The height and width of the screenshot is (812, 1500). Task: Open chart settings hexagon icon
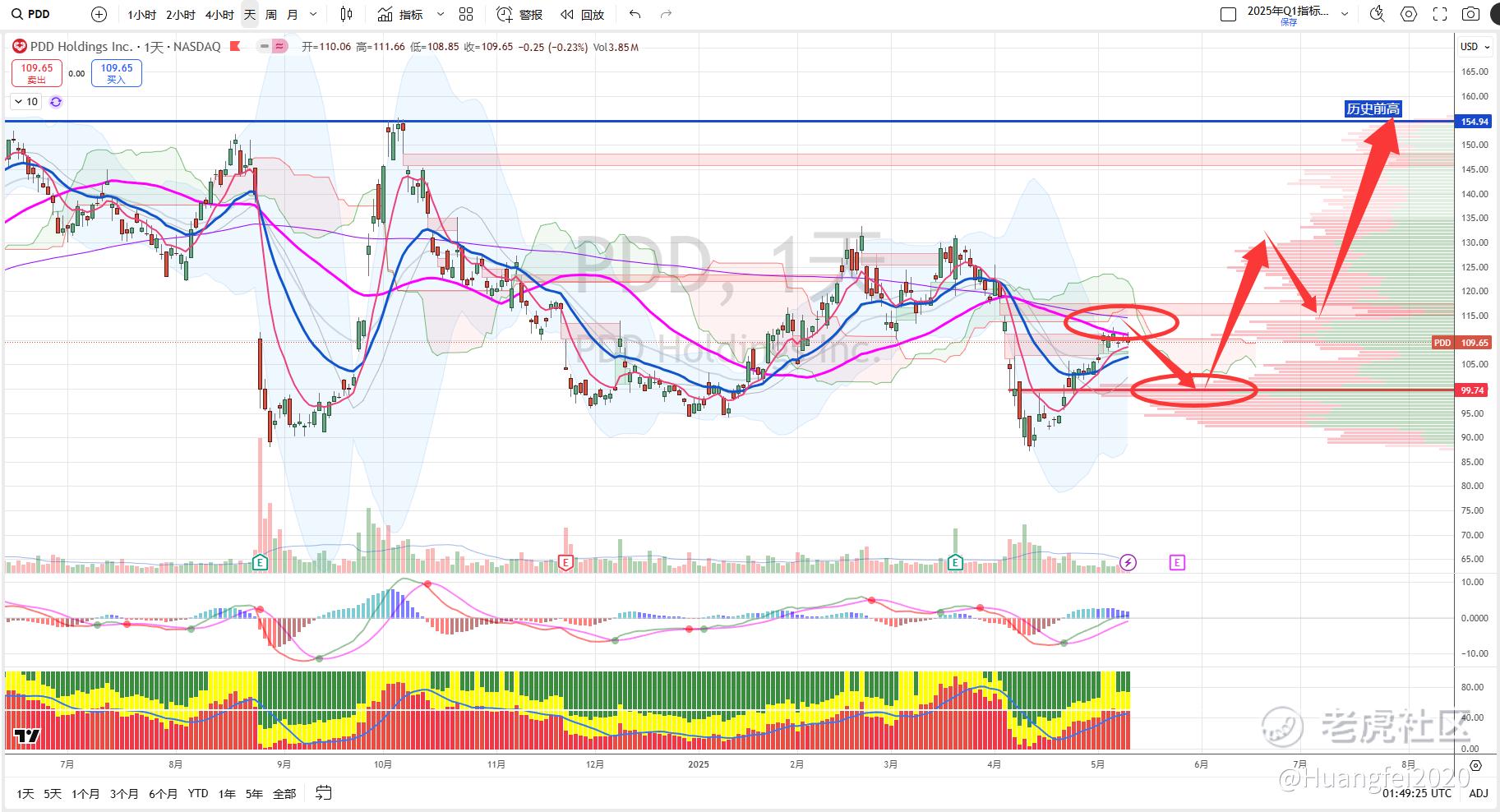[1409, 14]
